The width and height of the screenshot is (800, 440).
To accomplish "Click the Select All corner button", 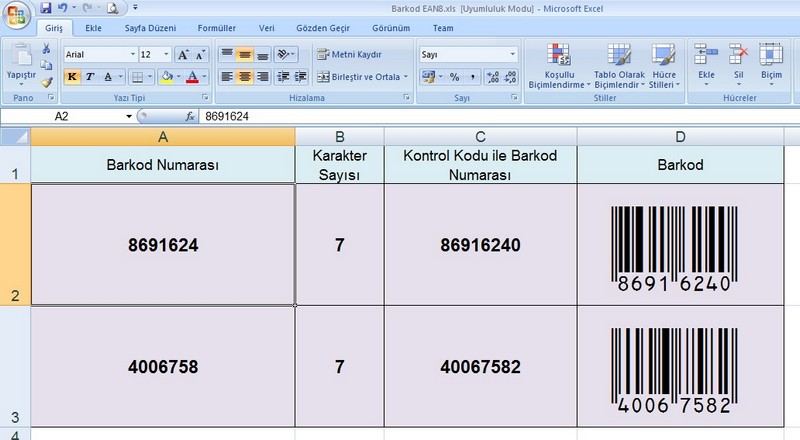I will [15, 137].
